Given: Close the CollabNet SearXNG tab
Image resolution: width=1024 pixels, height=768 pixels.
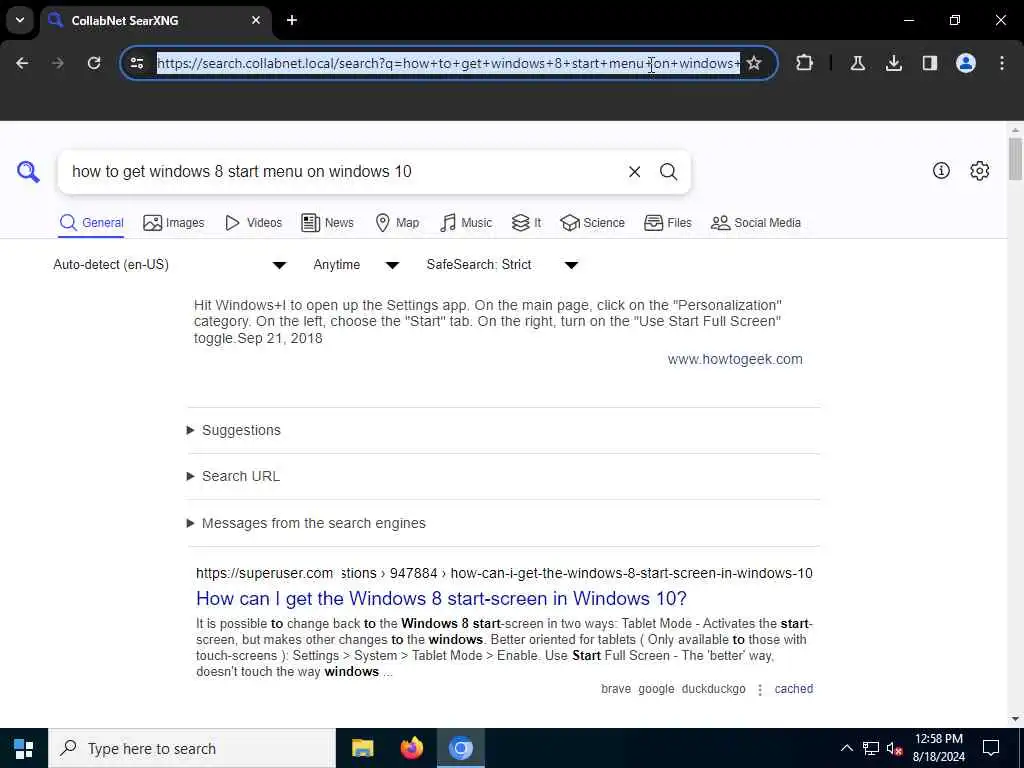Looking at the screenshot, I should click(256, 20).
